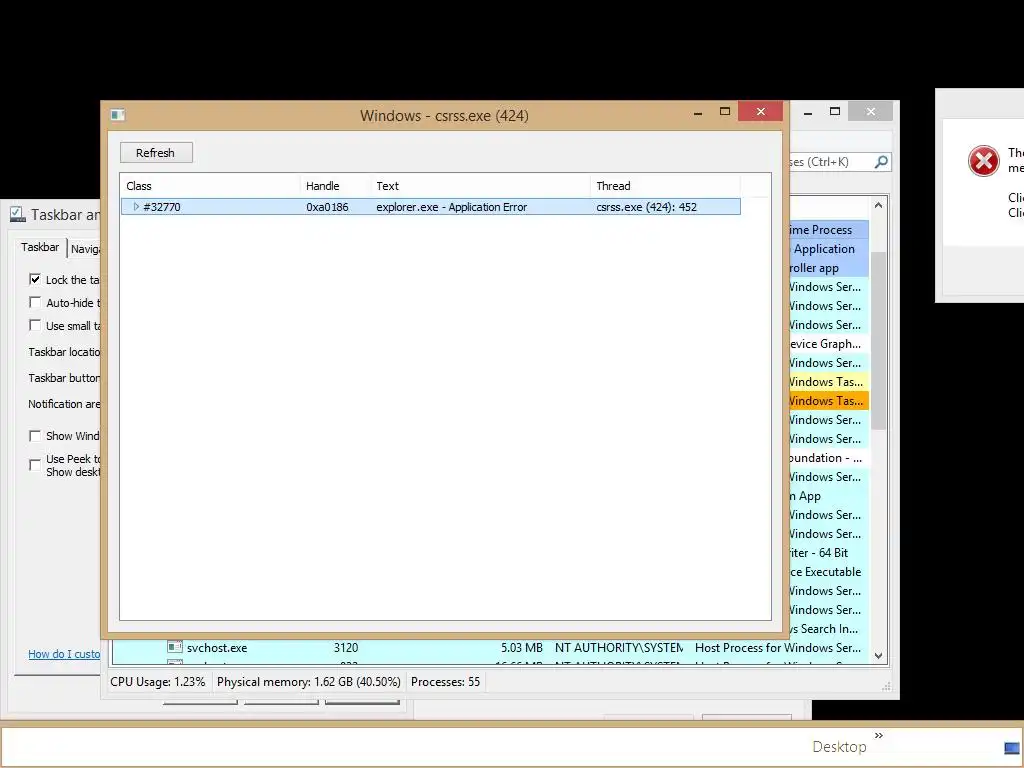Expand the Desktop toolbar chevron on the taskbar
1024x768 pixels.
[878, 736]
